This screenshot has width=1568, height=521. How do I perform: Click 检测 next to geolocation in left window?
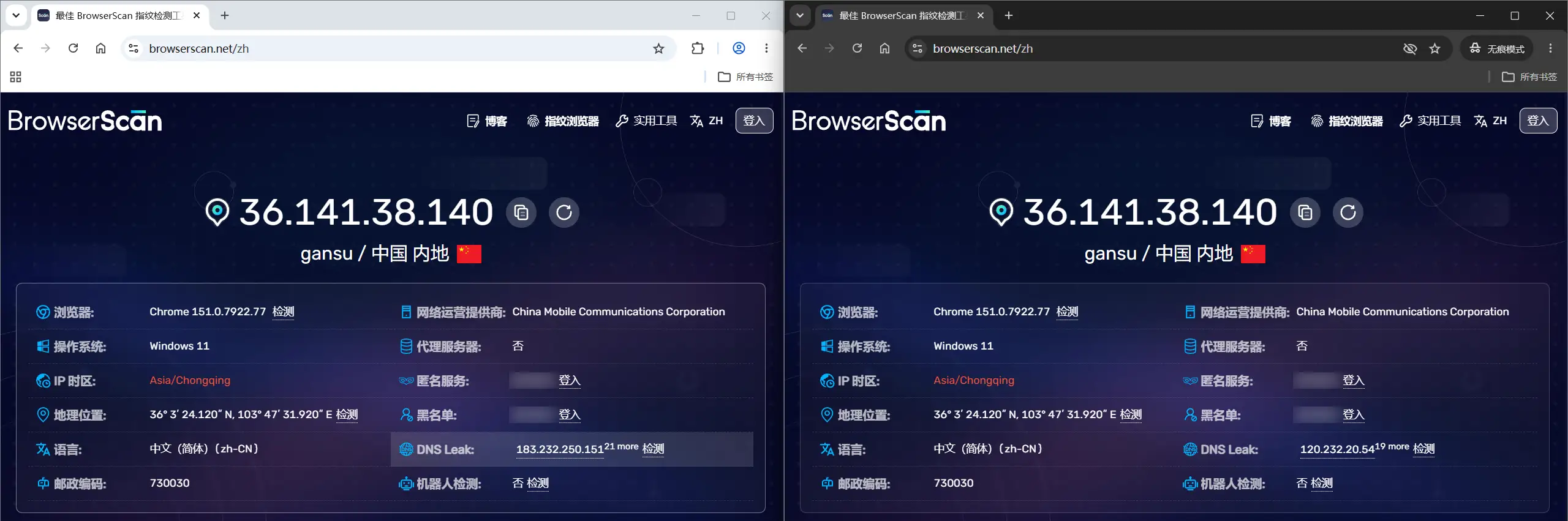(x=347, y=414)
